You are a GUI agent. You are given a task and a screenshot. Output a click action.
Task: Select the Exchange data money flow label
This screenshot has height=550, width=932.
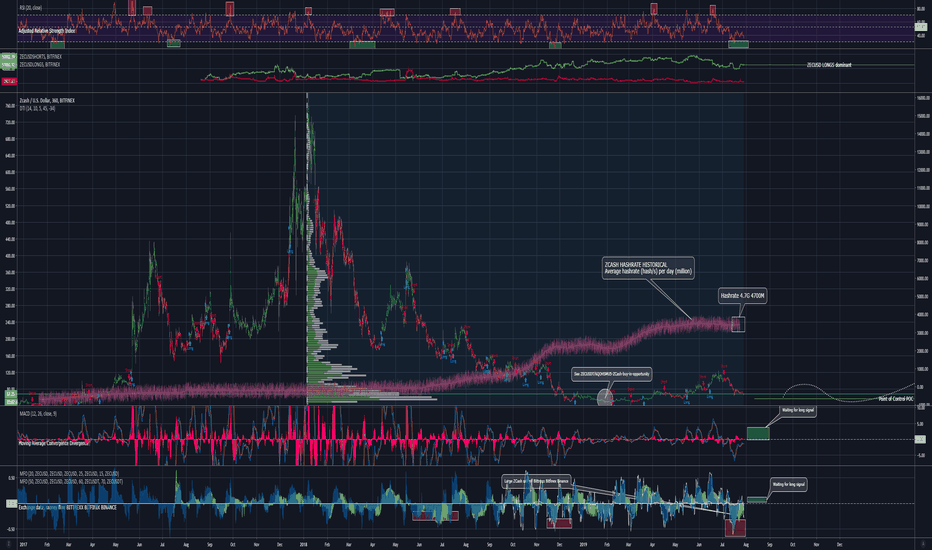coord(67,508)
